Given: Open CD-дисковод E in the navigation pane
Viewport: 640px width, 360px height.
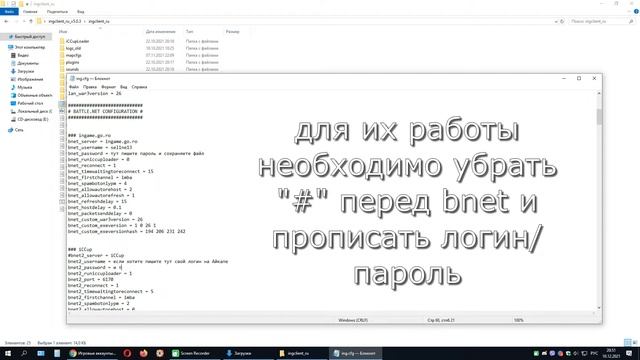Looking at the screenshot, I should pos(29,119).
